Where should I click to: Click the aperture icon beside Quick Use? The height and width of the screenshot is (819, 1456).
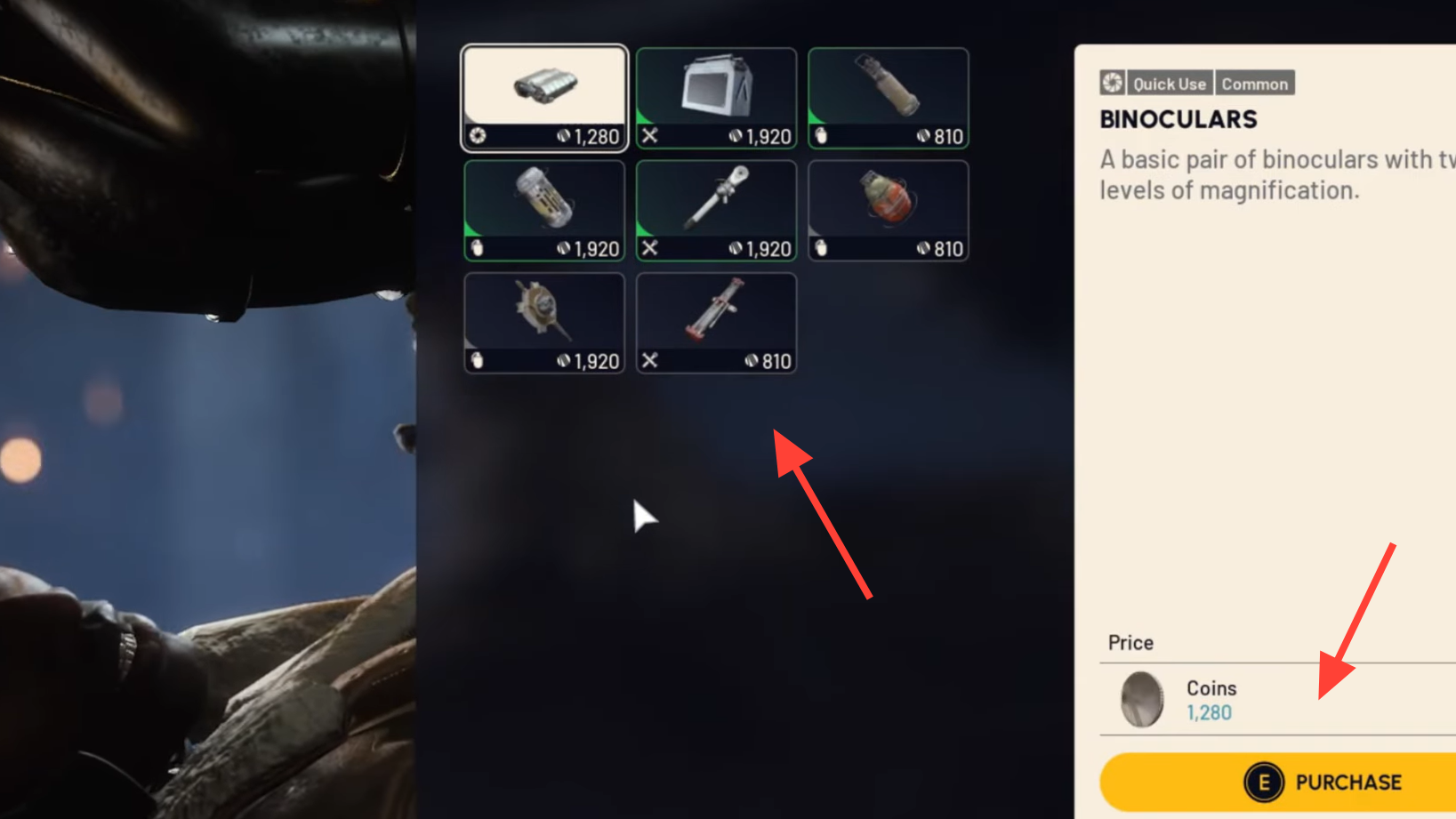[x=1112, y=83]
